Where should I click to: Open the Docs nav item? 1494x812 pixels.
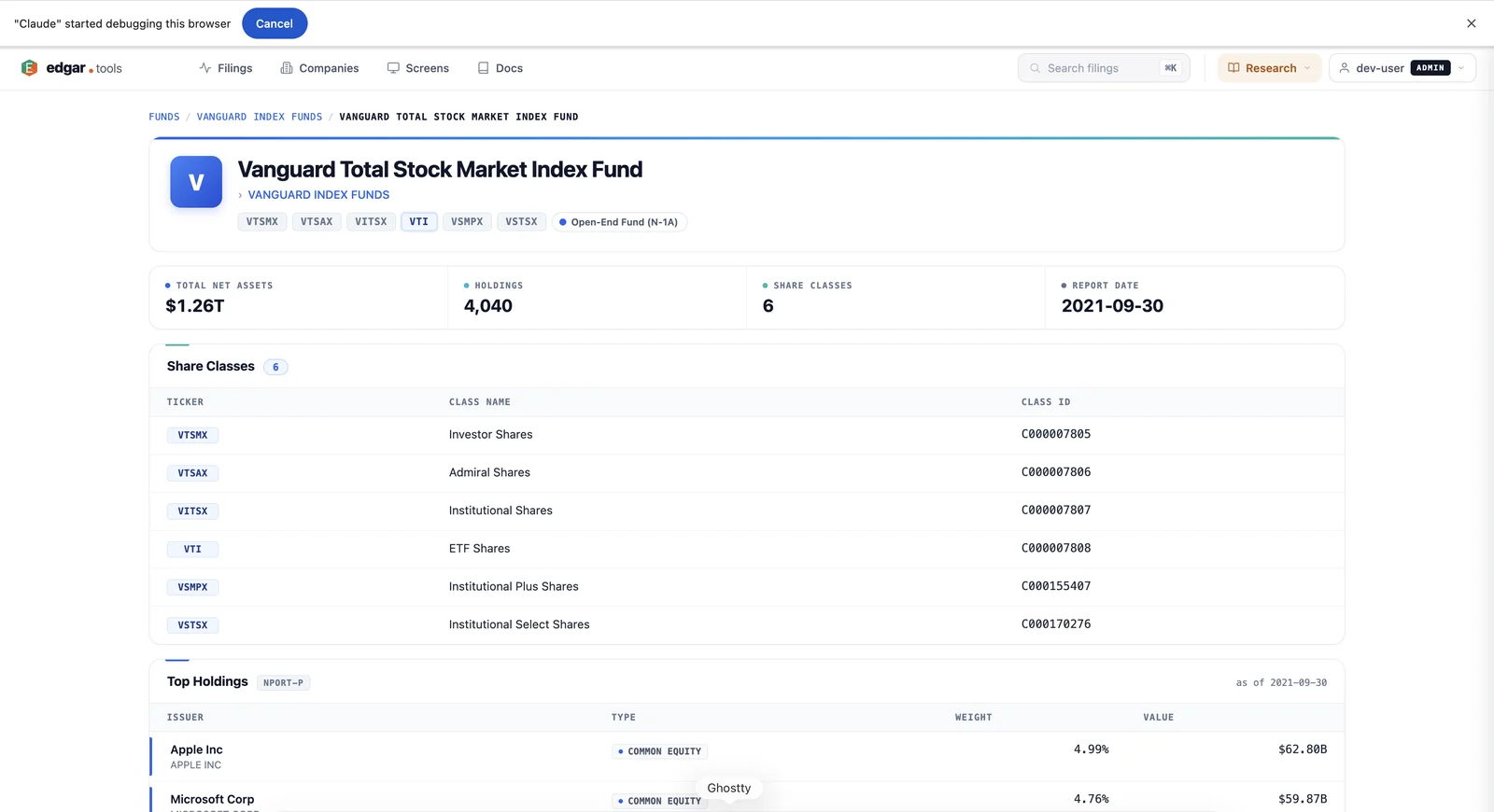[x=500, y=68]
